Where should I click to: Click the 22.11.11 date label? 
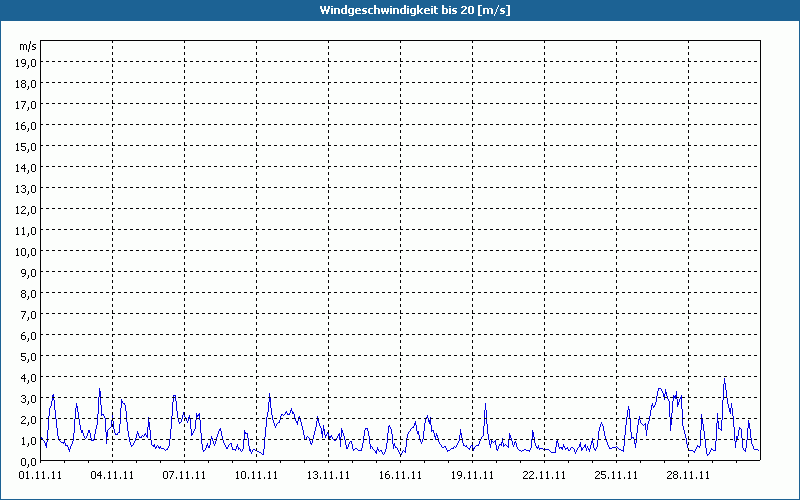[544, 476]
